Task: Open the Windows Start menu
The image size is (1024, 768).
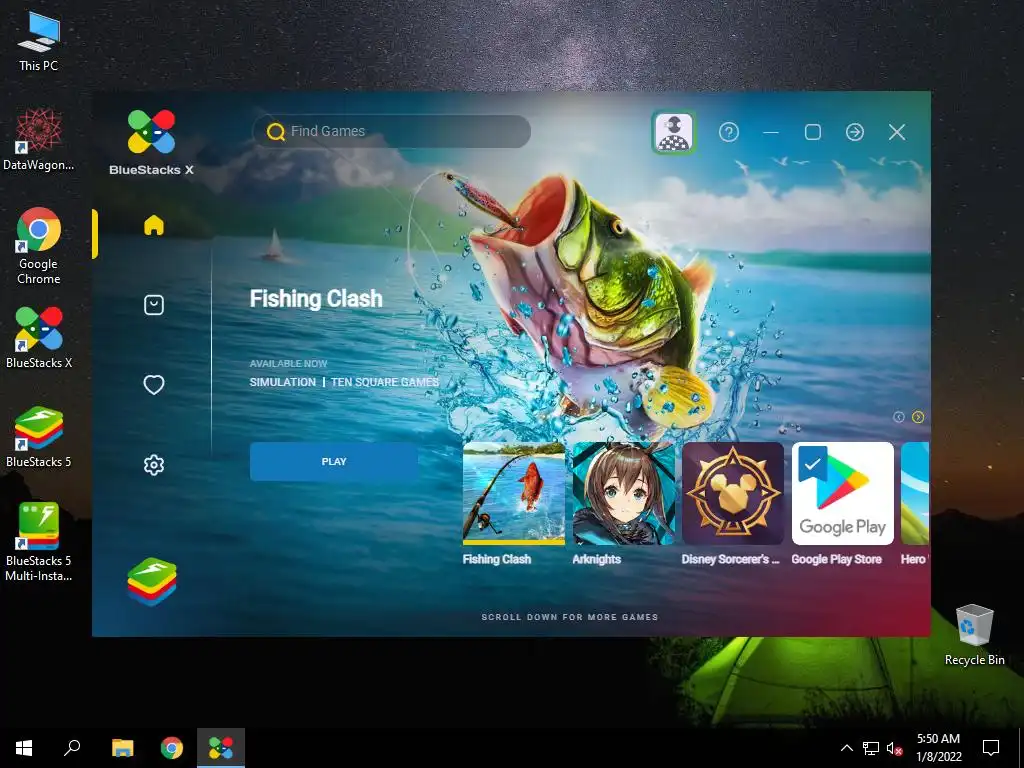Action: click(24, 748)
